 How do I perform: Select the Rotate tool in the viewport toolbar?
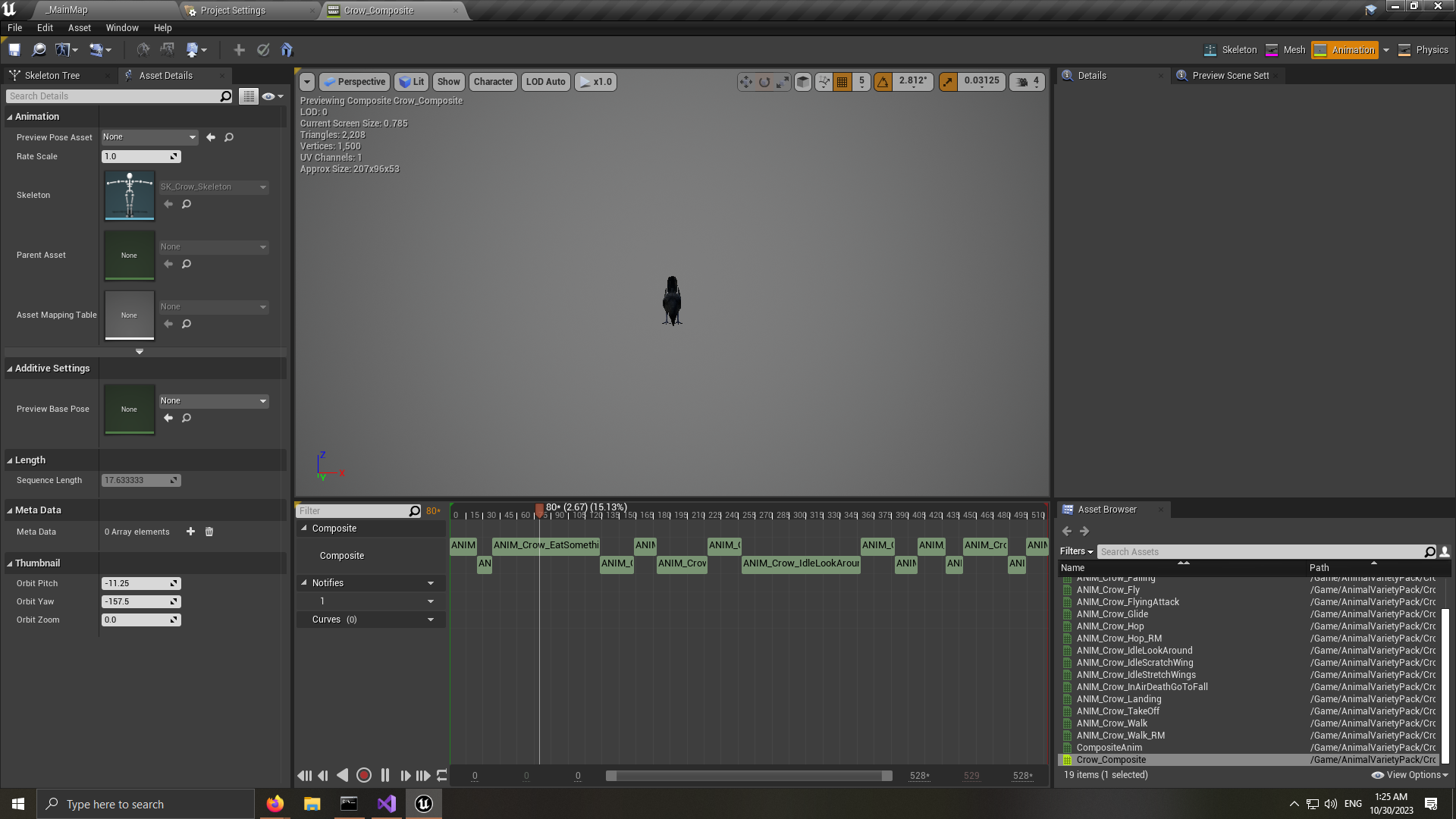tap(764, 82)
